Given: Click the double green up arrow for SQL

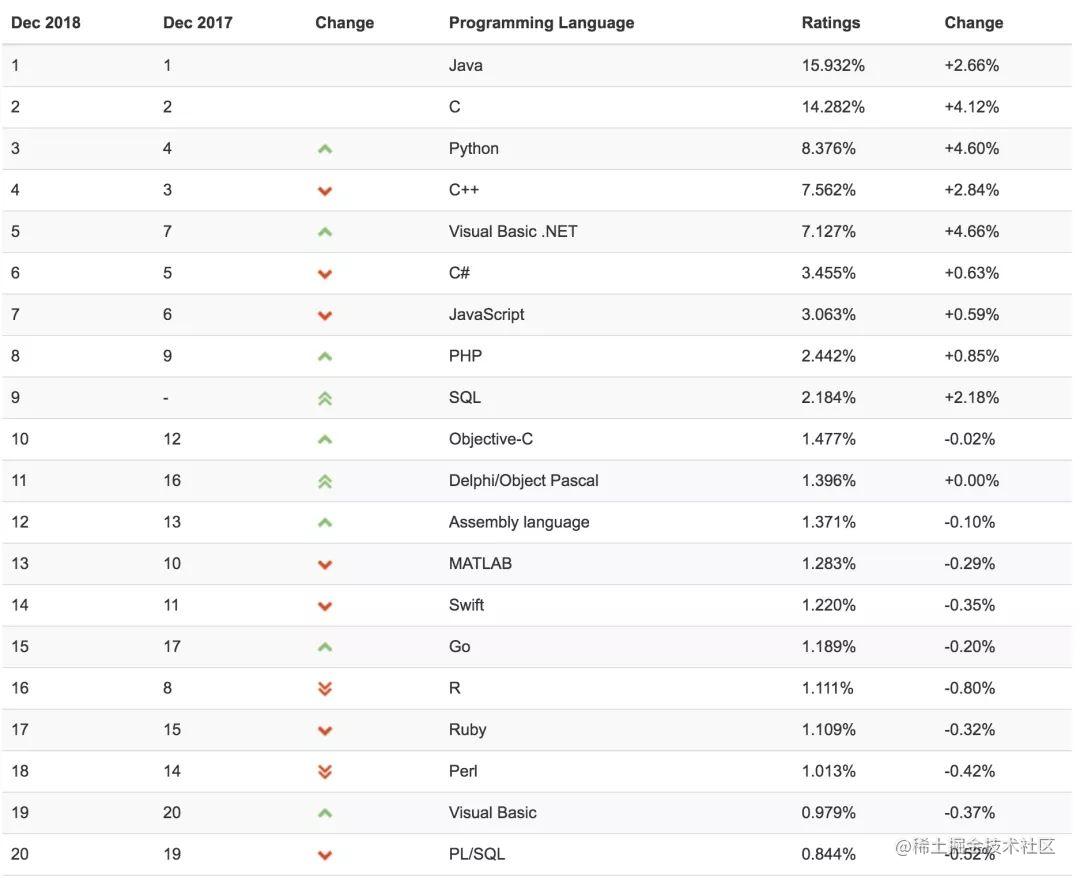Looking at the screenshot, I should click(325, 398).
